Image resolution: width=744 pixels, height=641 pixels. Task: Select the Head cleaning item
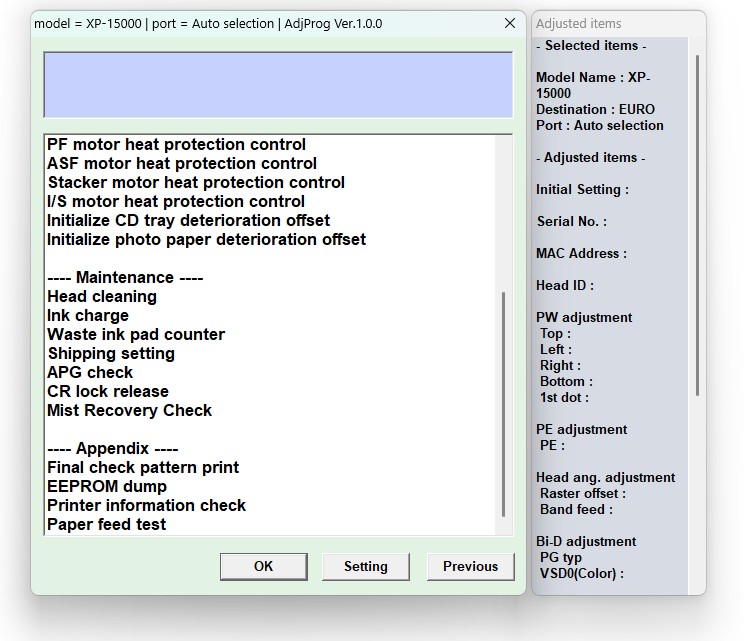(102, 296)
